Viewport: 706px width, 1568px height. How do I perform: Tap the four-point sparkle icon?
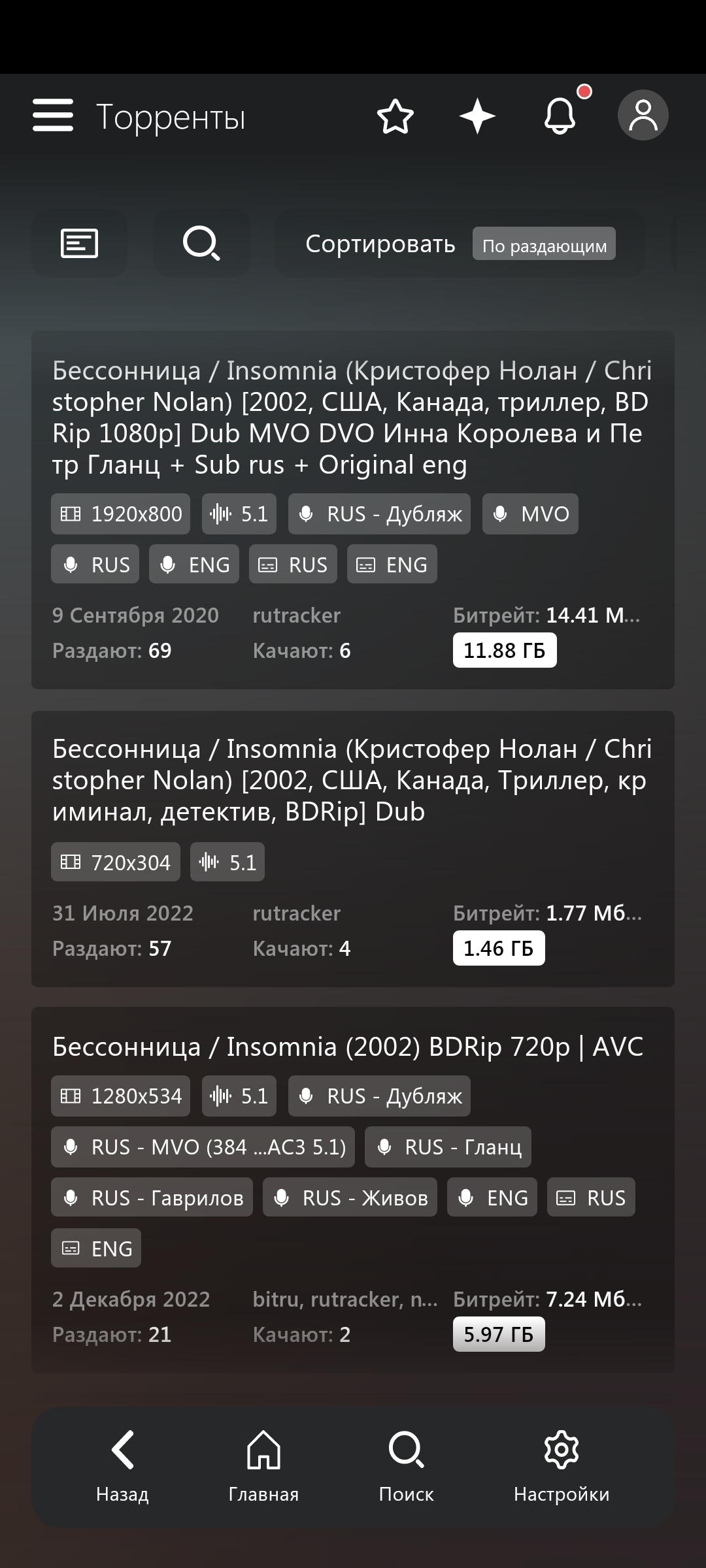[477, 116]
